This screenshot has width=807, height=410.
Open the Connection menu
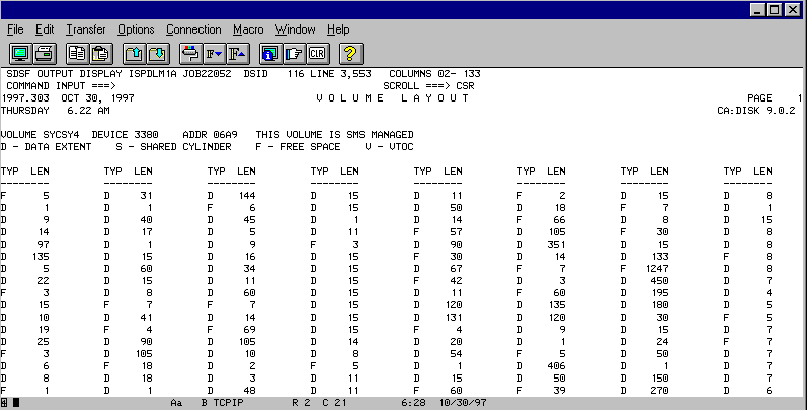point(194,30)
